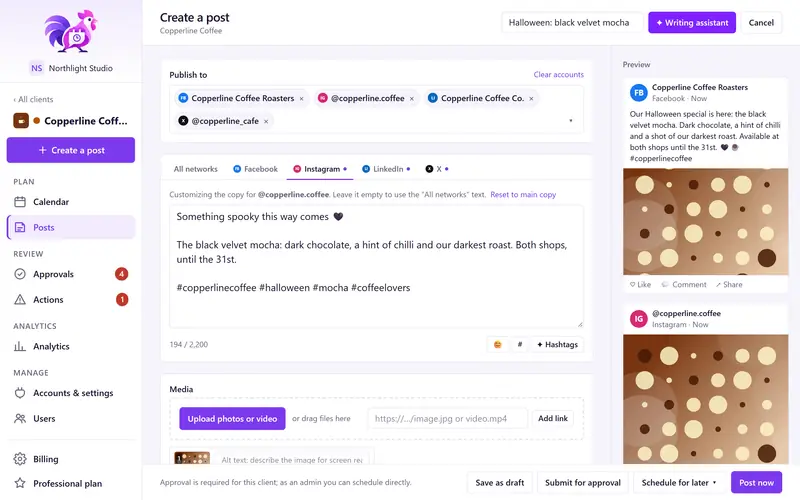Click the post title input field

[x=571, y=22]
